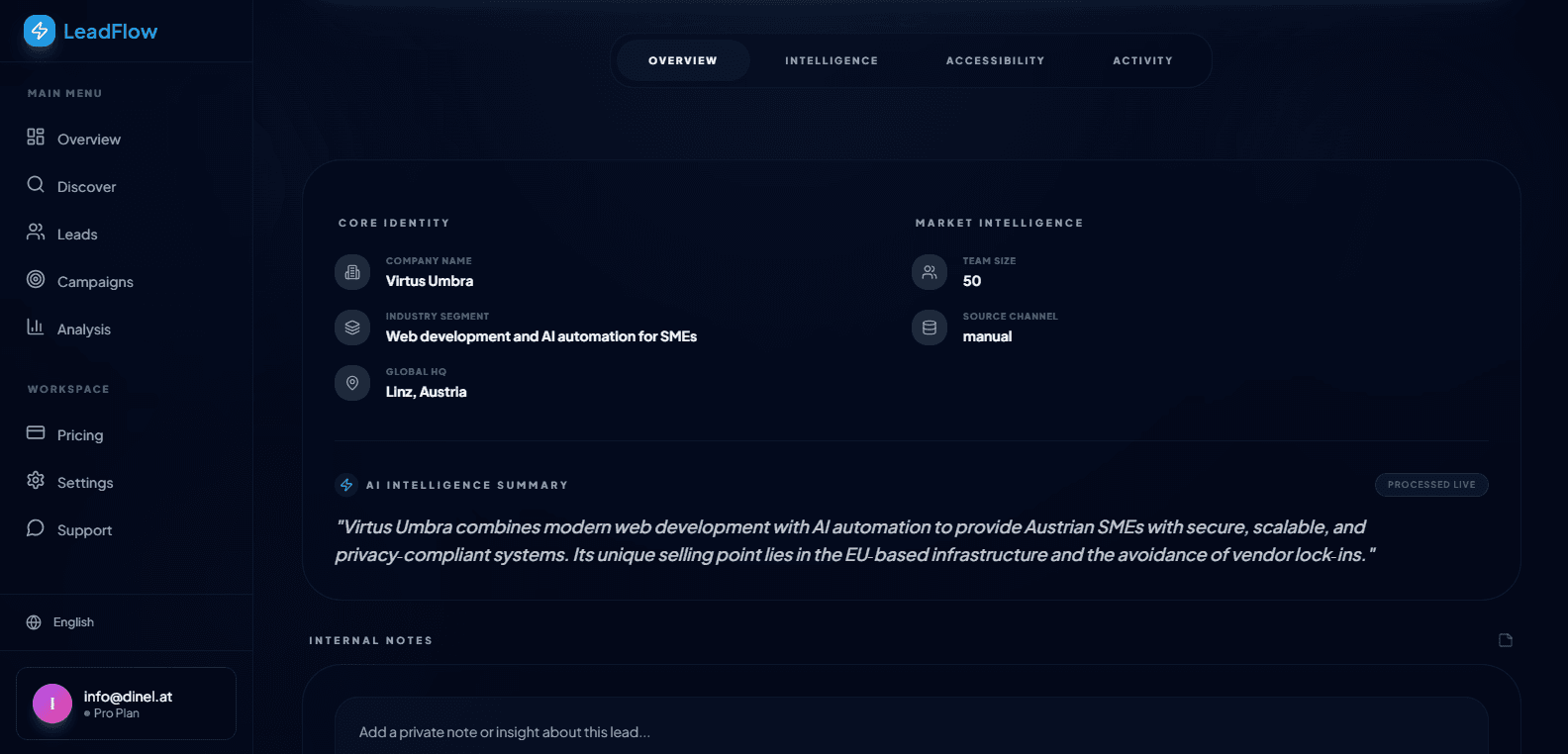Click the Internal Notes document icon
This screenshot has height=754, width=1568.
click(1505, 640)
